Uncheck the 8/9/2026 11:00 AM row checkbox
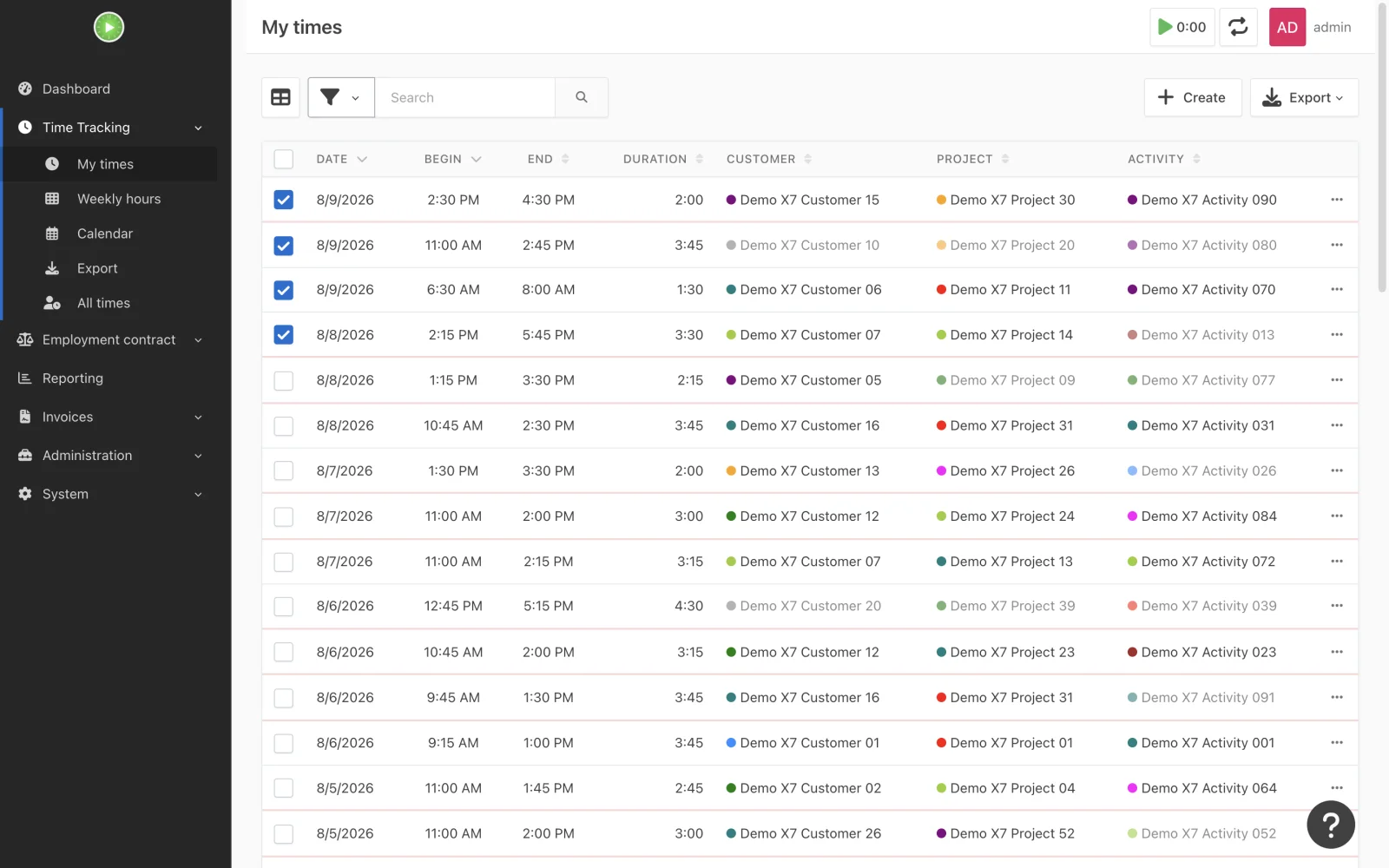This screenshot has height=868, width=1389. 283,246
